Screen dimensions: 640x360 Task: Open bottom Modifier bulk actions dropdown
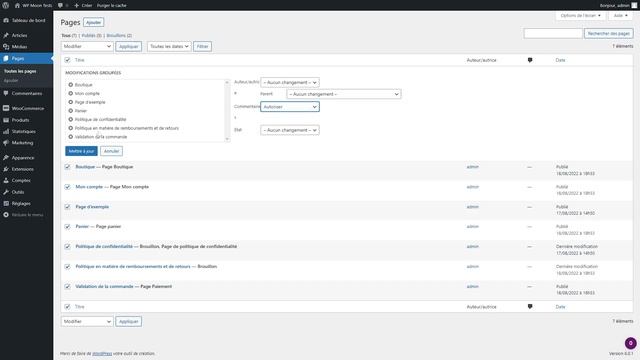(x=87, y=322)
